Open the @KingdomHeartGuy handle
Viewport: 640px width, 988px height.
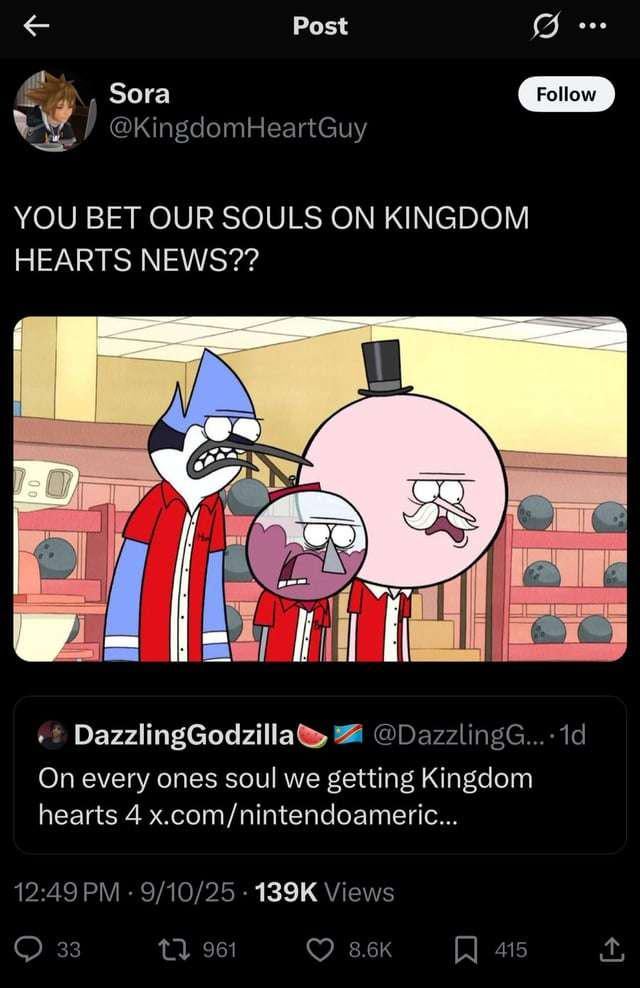pyautogui.click(x=237, y=129)
